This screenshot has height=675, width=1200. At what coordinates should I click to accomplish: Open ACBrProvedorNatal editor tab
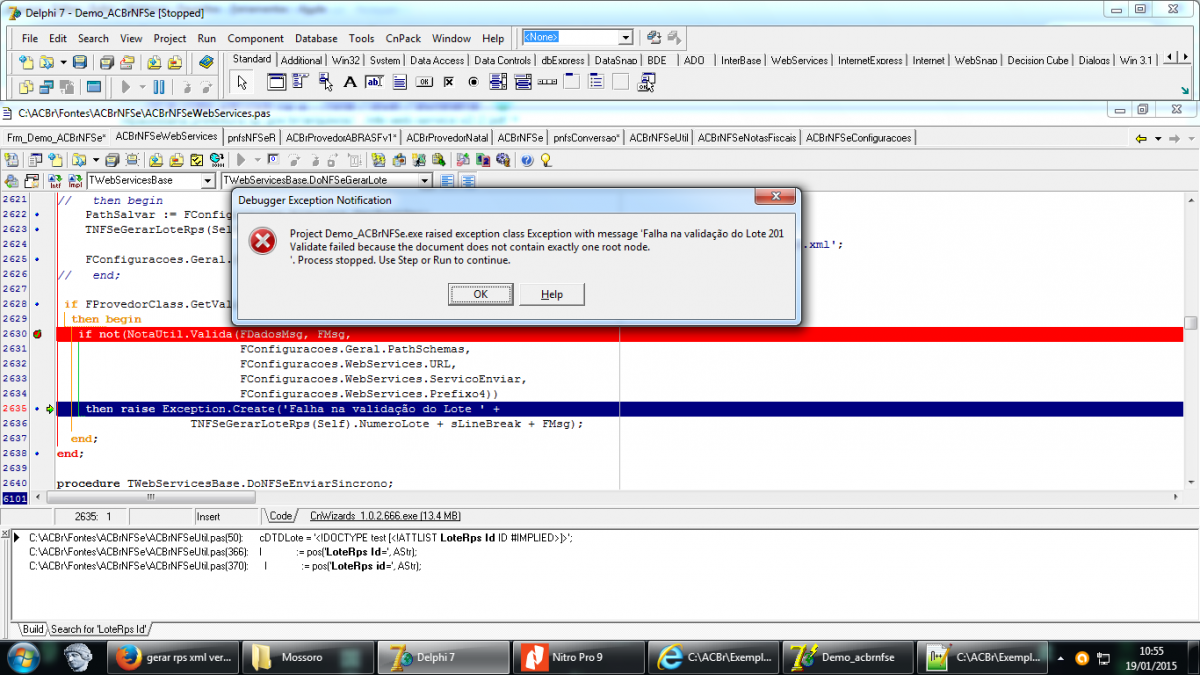point(448,137)
